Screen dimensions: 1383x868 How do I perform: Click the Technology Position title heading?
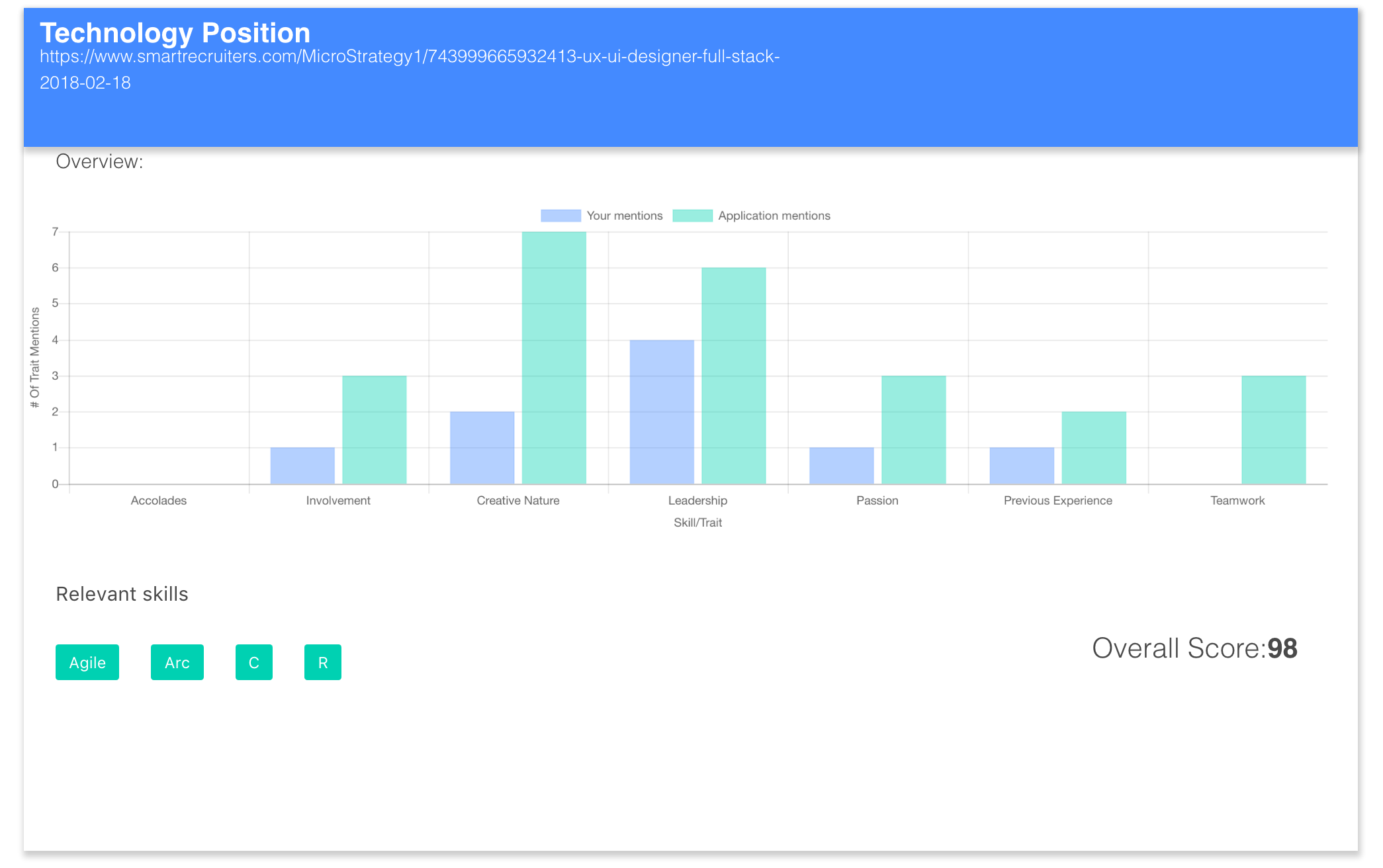click(175, 33)
